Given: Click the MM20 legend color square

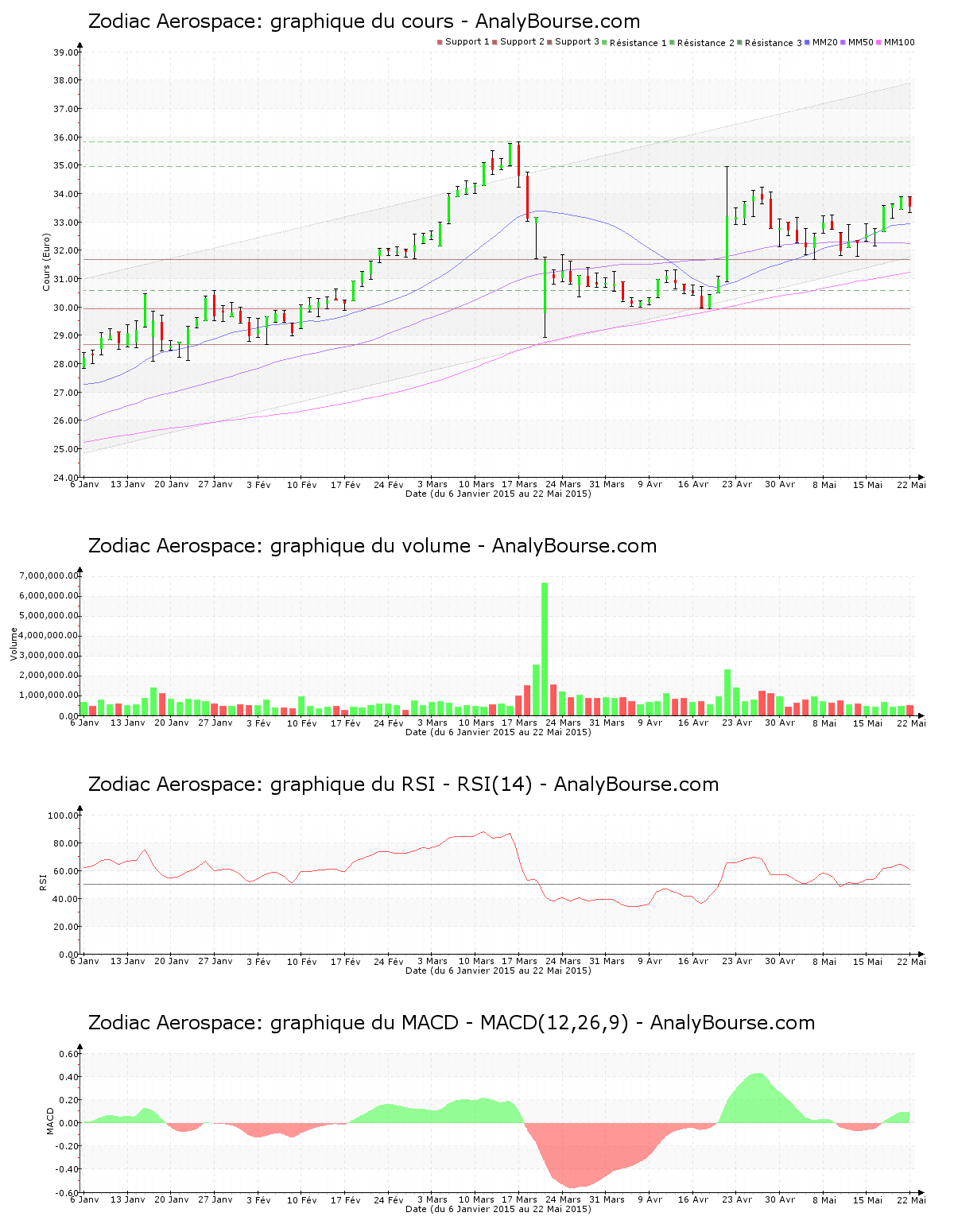Looking at the screenshot, I should (808, 42).
